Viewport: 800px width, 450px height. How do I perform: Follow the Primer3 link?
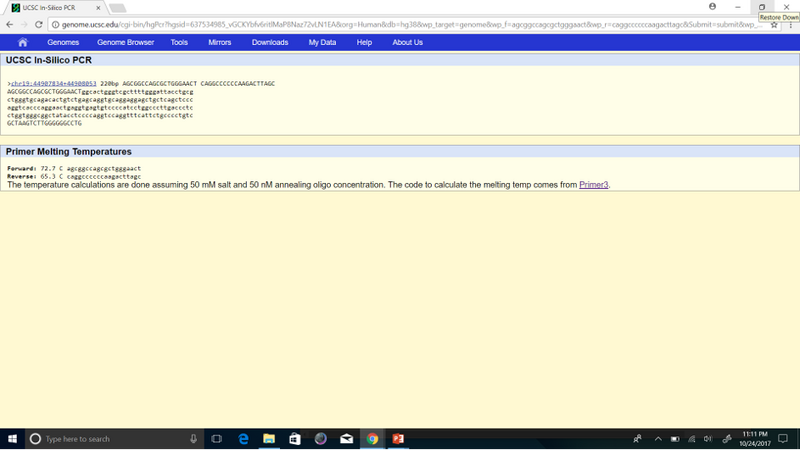point(594,185)
